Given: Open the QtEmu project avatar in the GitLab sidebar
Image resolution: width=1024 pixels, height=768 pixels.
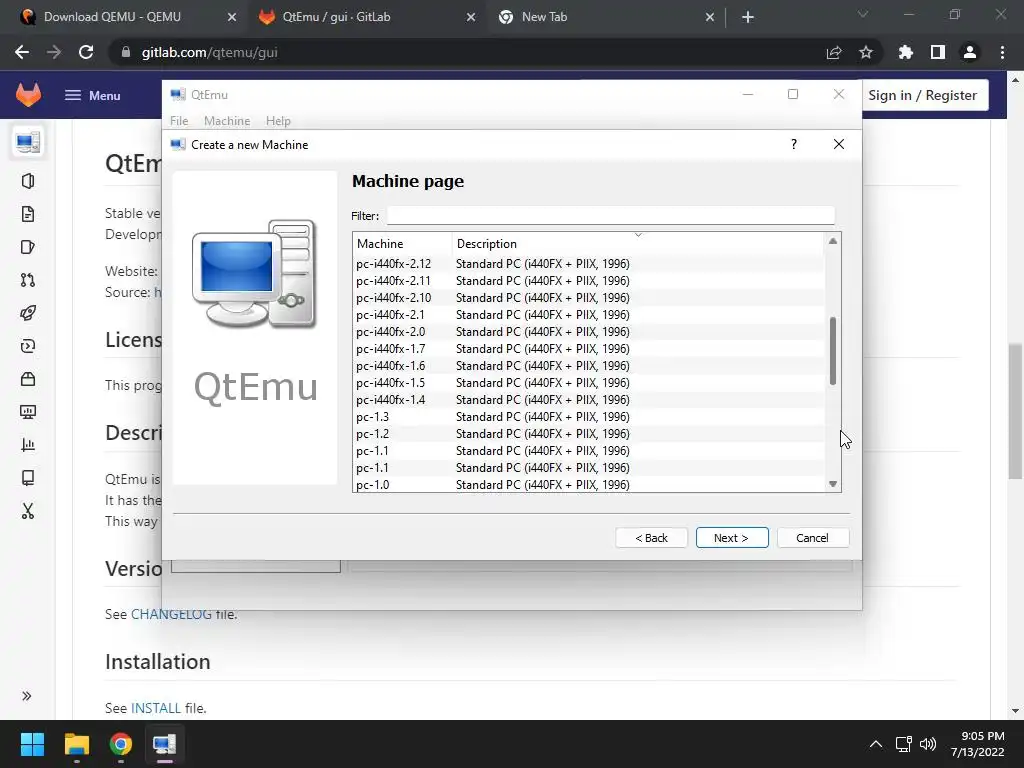Looking at the screenshot, I should [28, 142].
